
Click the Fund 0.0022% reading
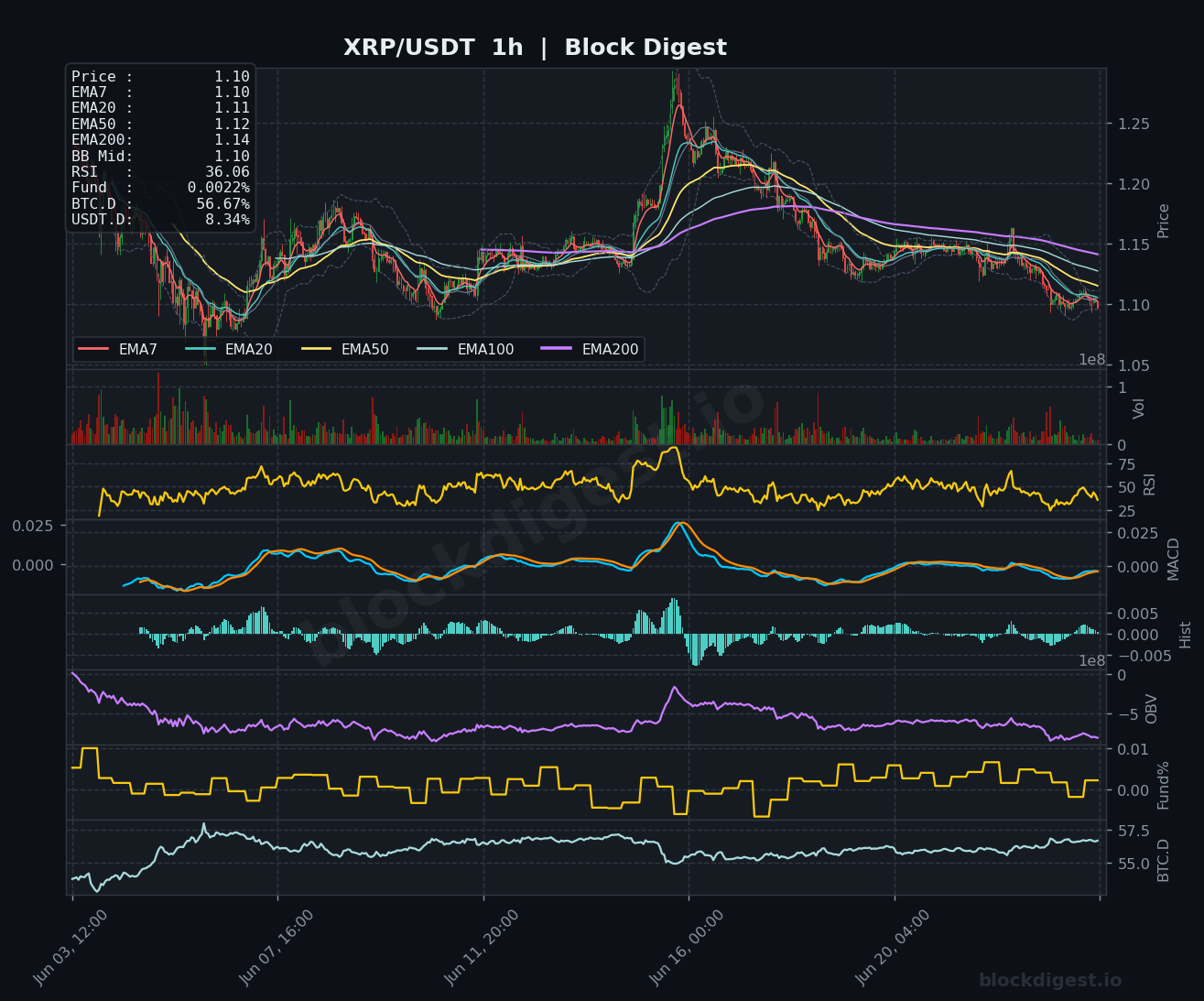160,188
